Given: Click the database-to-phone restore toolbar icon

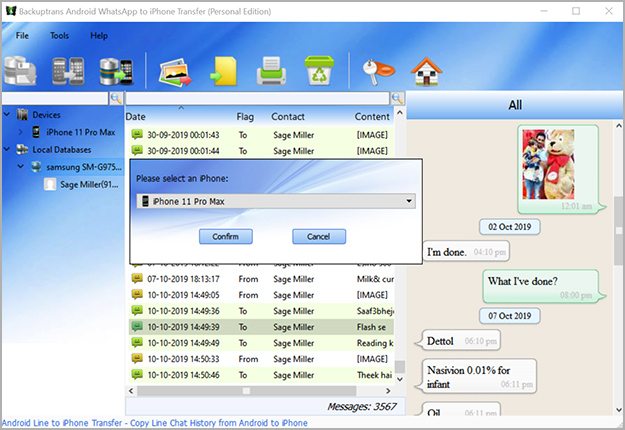Looking at the screenshot, I should [115, 71].
